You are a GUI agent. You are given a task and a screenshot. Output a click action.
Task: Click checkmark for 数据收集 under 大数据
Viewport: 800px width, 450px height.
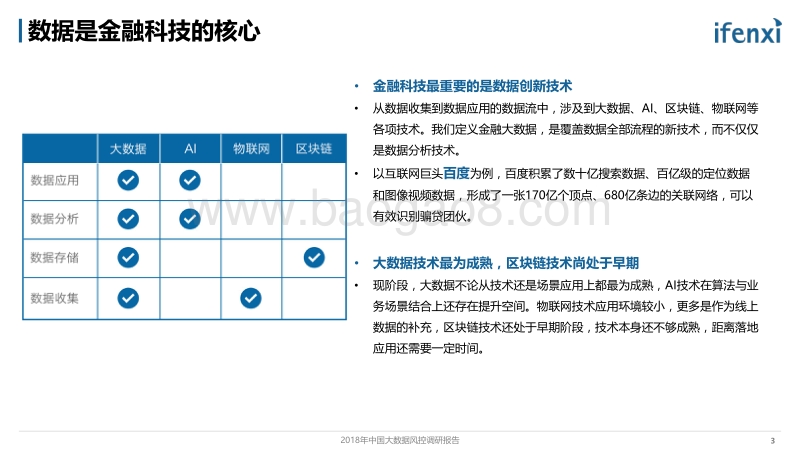128,298
